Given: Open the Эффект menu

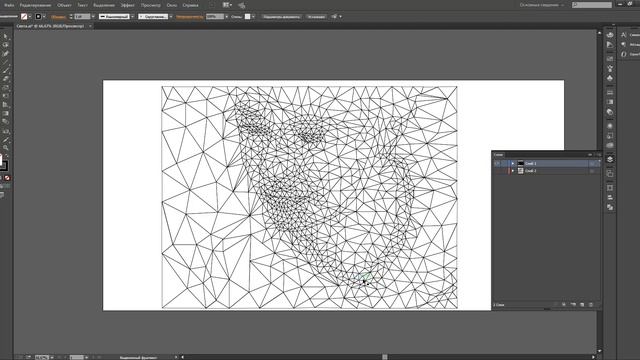Looking at the screenshot, I should (x=127, y=5).
